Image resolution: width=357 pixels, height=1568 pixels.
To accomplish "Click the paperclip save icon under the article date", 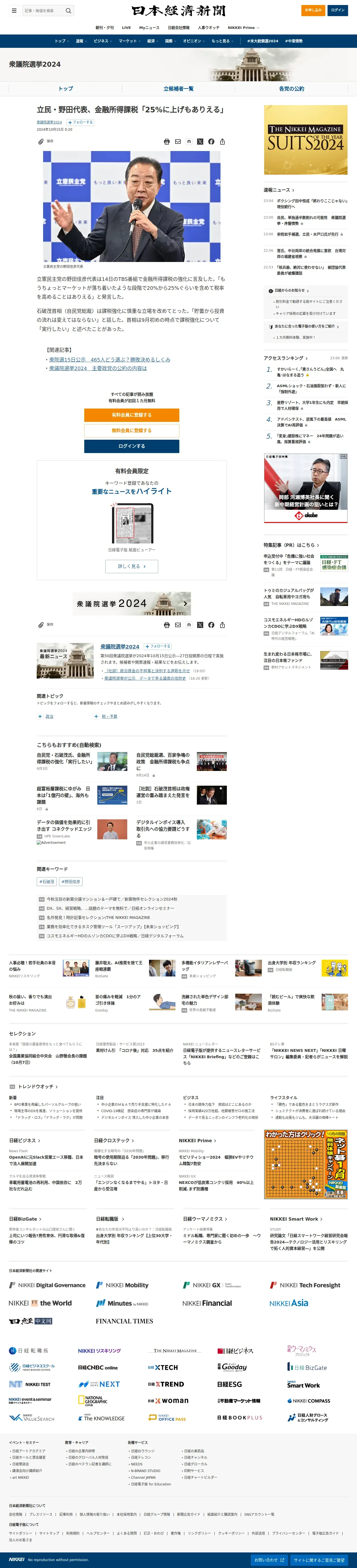I will 41,141.
